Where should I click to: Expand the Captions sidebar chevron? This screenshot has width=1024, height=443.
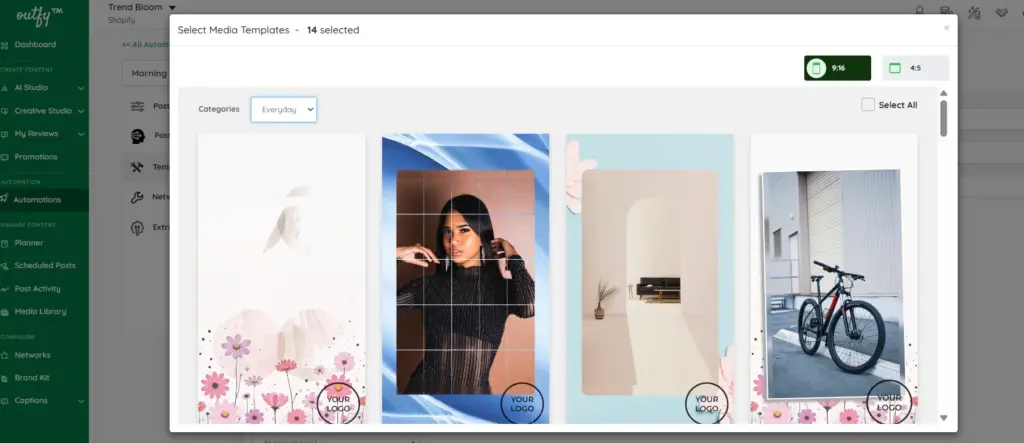click(81, 401)
